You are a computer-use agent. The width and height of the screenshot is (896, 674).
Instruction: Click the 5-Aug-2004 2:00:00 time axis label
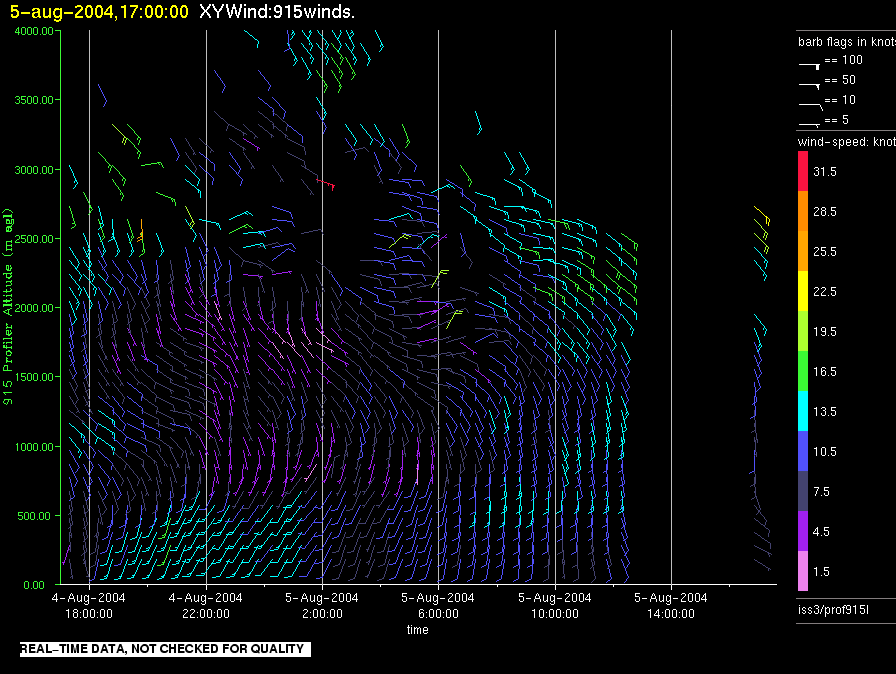coord(322,605)
